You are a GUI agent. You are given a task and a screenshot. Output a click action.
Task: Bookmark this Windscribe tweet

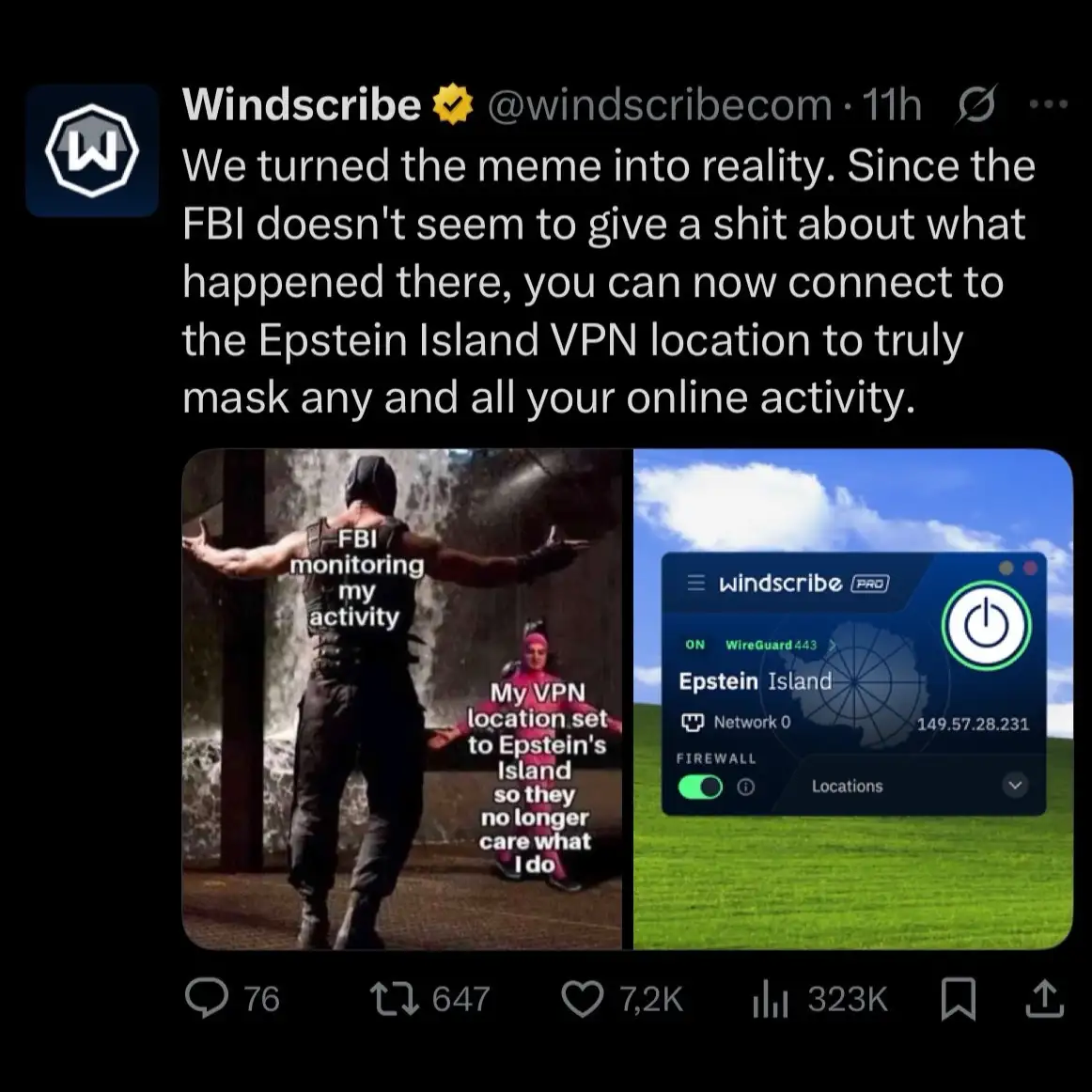pyautogui.click(x=959, y=999)
